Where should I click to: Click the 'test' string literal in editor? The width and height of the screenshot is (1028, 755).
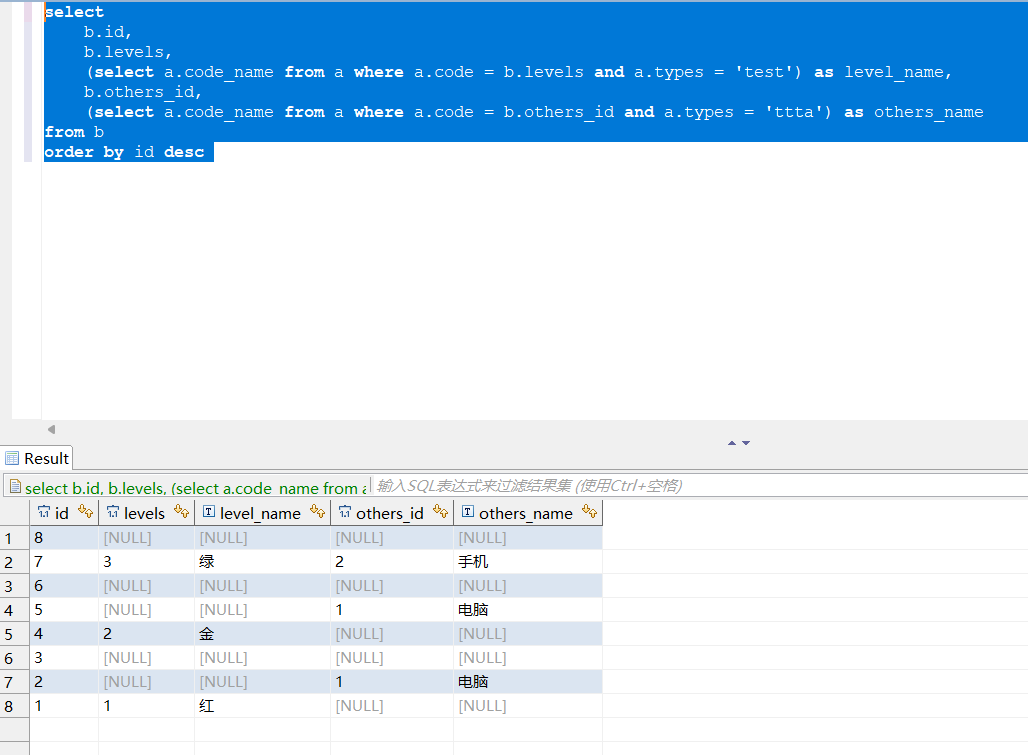(x=764, y=72)
